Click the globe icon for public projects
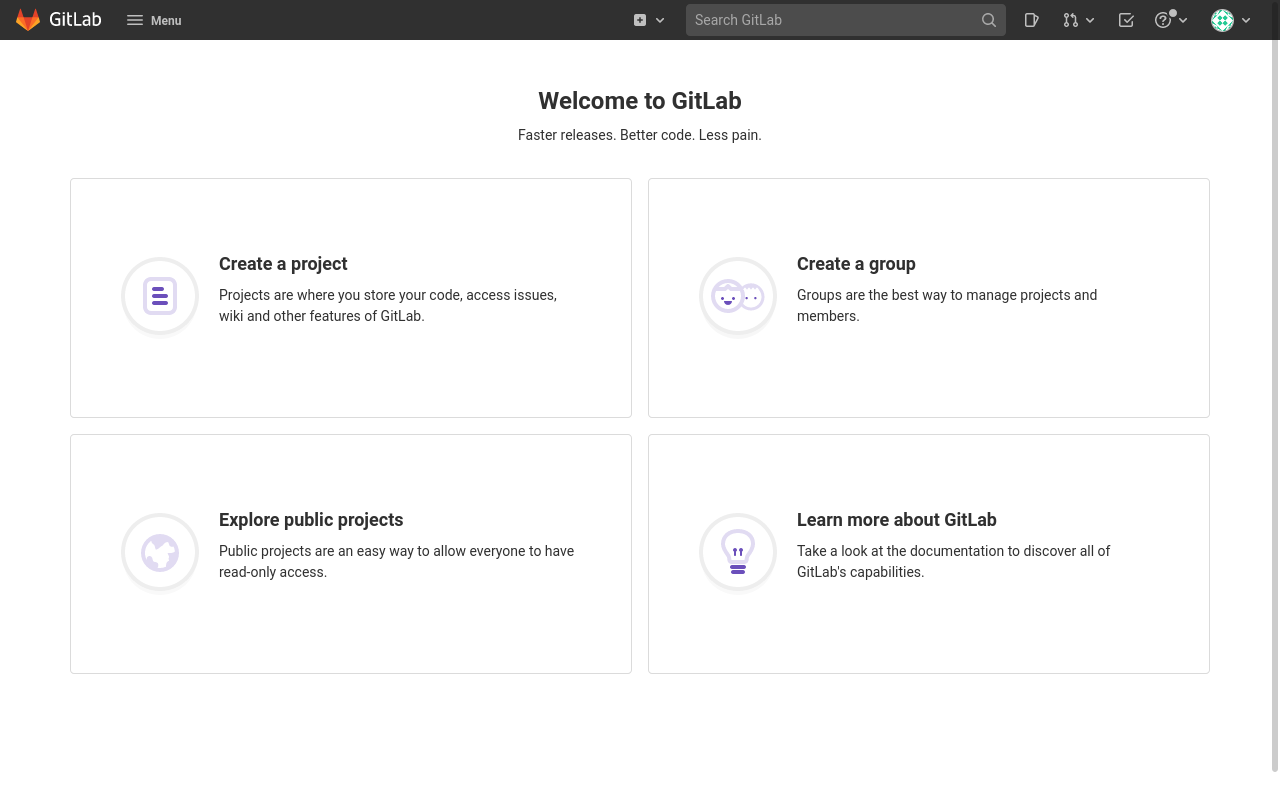 [160, 552]
